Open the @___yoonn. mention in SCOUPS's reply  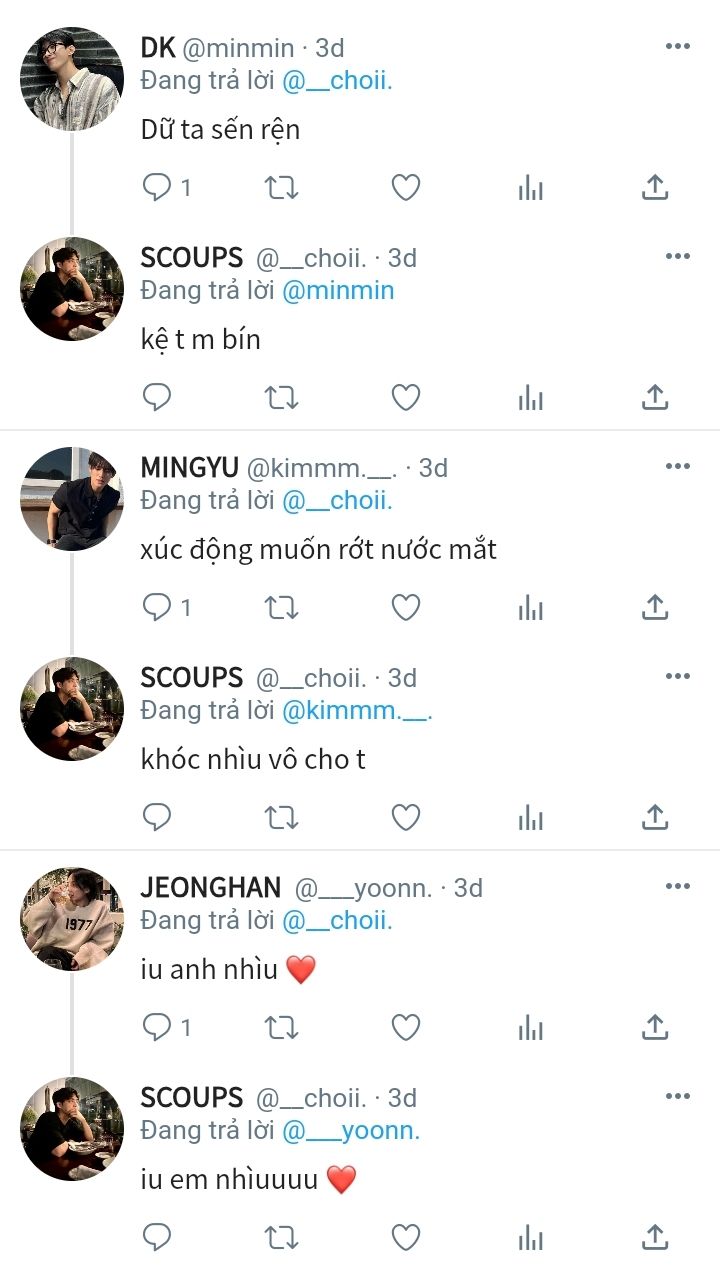click(x=351, y=1130)
